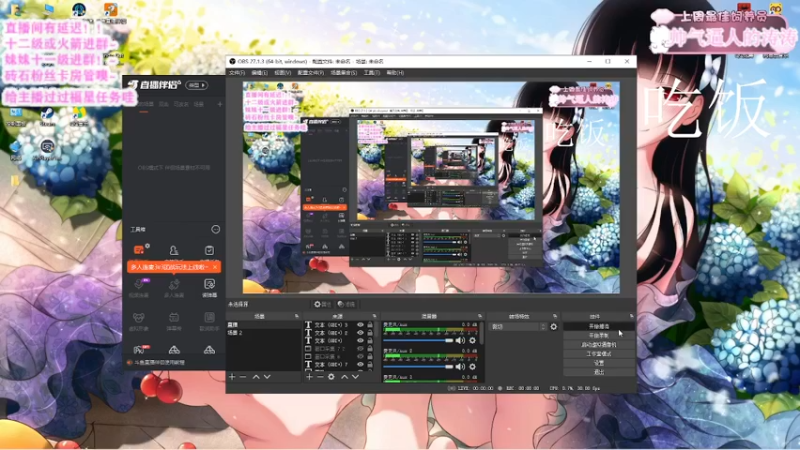Screen dimensions: 800x450
Task: Move the source down with the down arrow under the 来源 list
Action: point(355,377)
